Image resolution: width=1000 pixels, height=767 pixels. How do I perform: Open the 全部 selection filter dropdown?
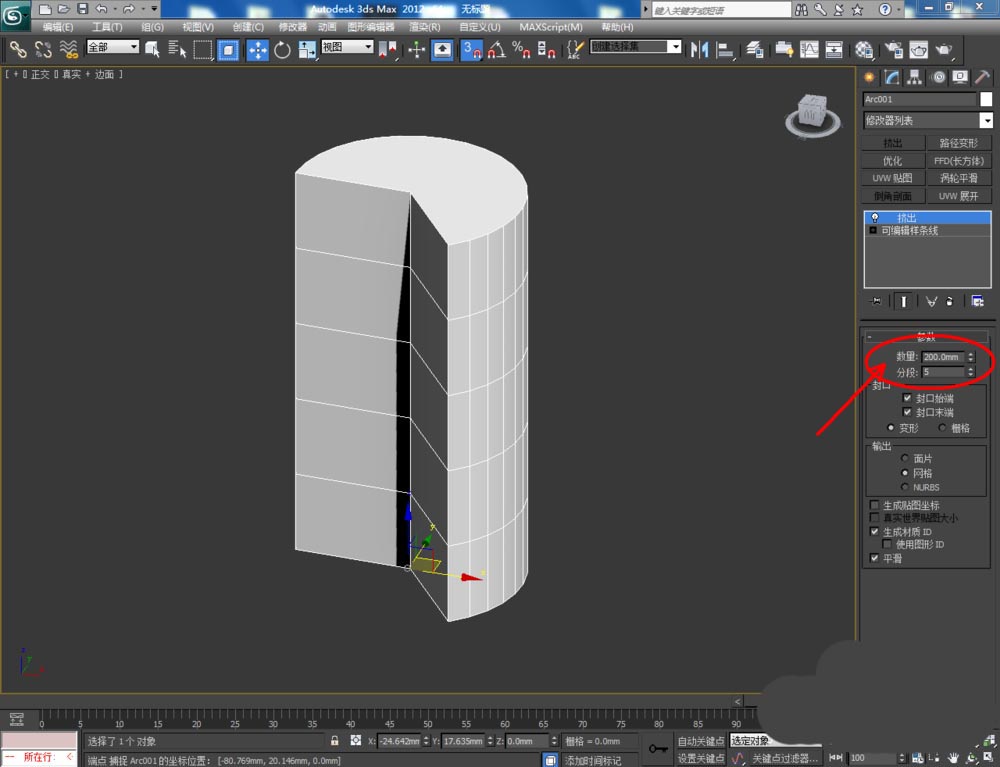[112, 47]
